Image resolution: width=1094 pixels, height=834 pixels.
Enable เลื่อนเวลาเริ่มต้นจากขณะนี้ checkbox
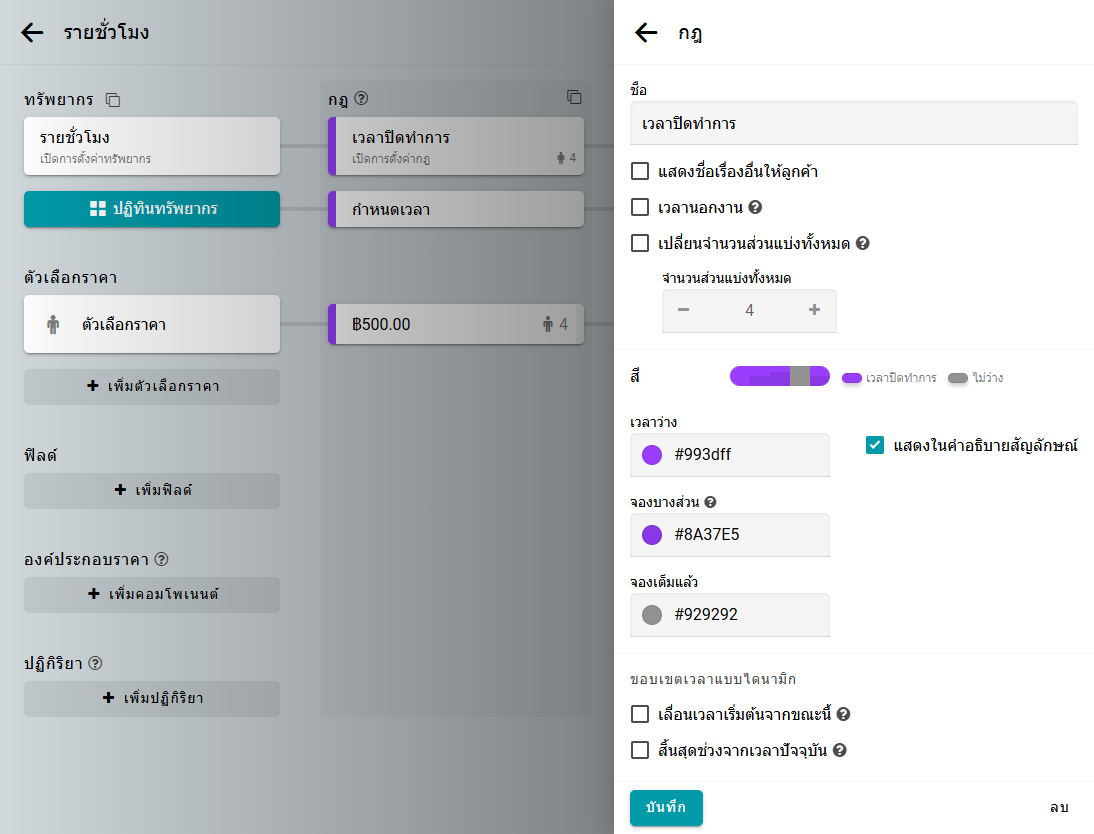tap(641, 714)
